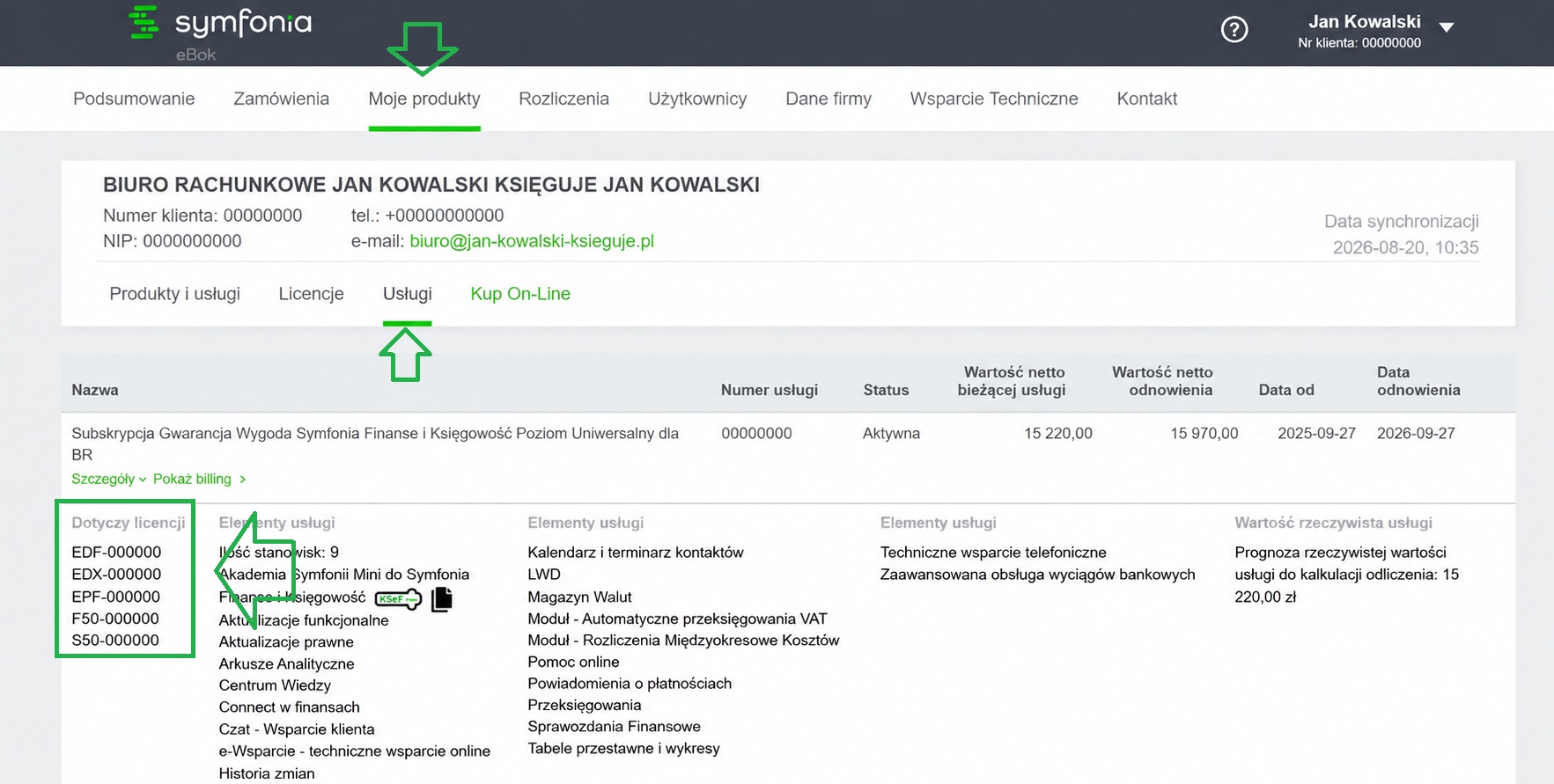Open Kontakt menu item
The height and width of the screenshot is (784, 1554).
[x=1147, y=99]
